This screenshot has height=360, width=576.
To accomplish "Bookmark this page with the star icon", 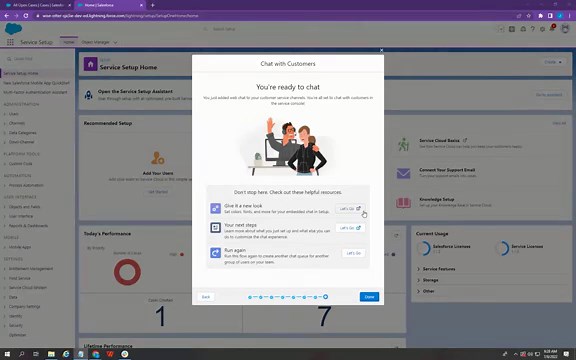I will coord(529,16).
